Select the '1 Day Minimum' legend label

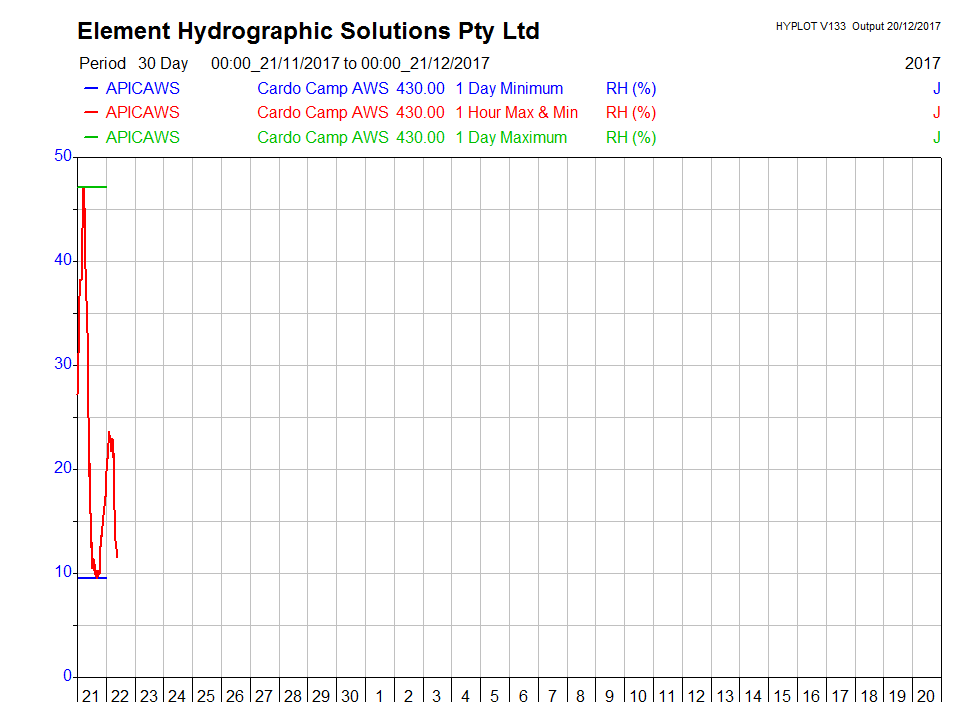pyautogui.click(x=509, y=89)
